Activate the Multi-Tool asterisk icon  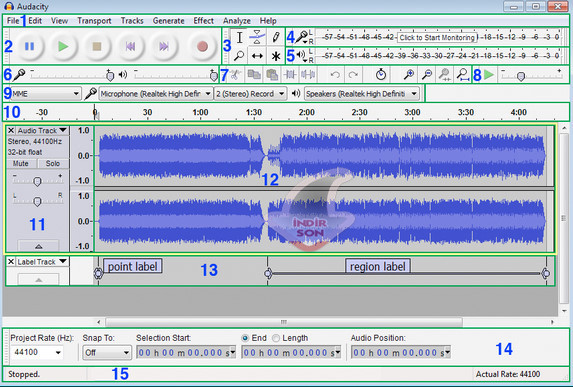click(276, 56)
